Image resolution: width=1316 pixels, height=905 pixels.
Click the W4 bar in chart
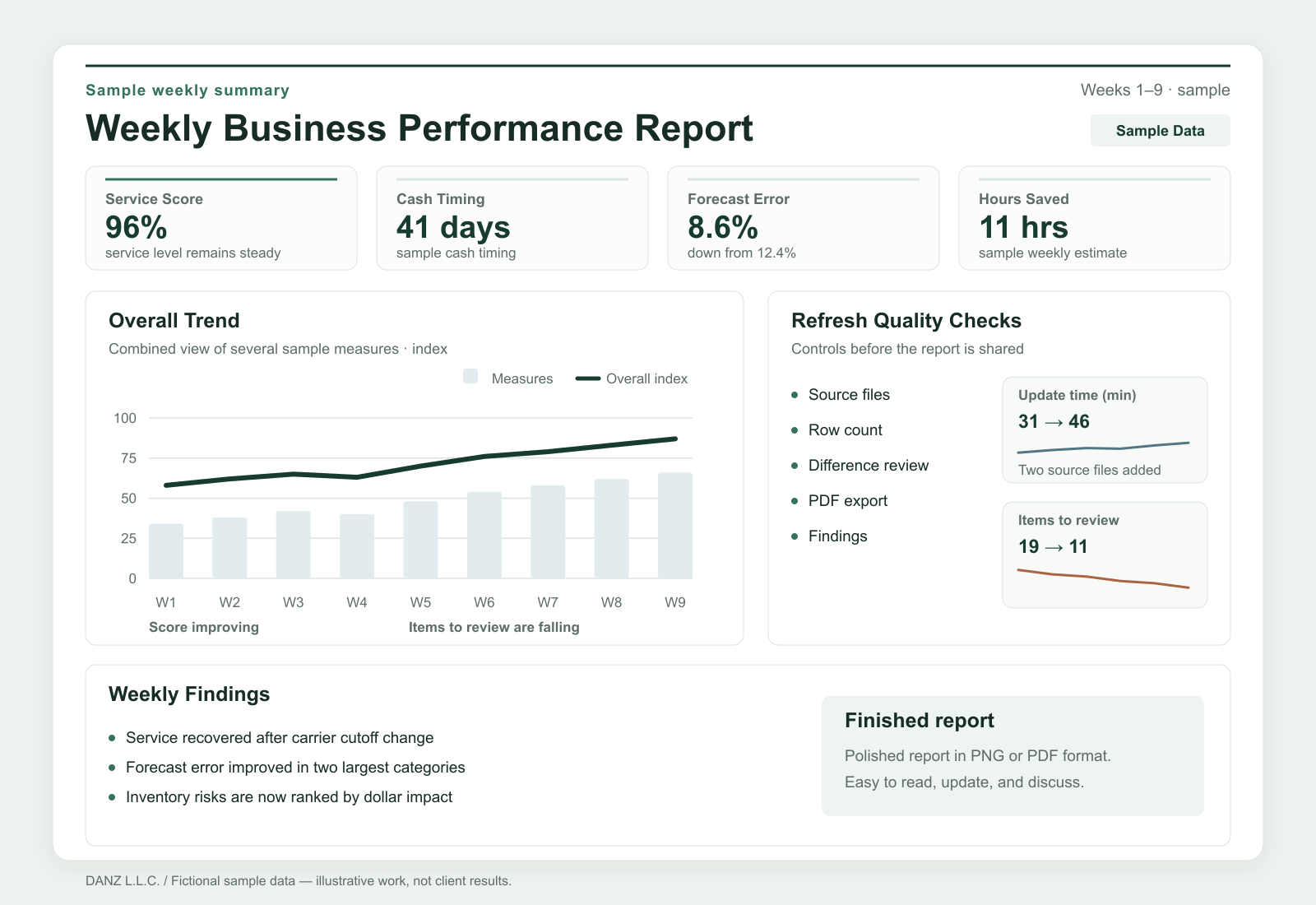pos(357,546)
